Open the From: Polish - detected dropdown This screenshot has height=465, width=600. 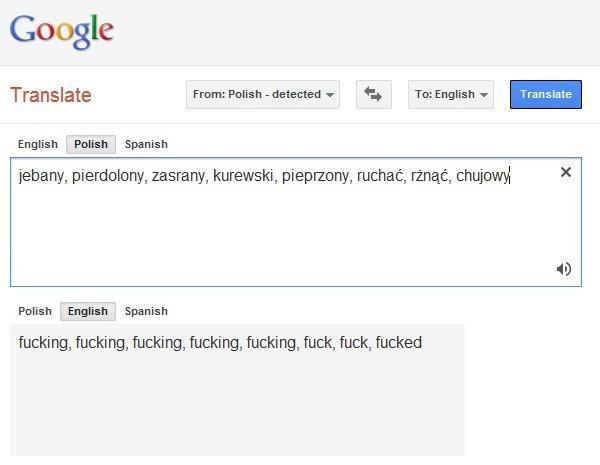[x=263, y=94]
